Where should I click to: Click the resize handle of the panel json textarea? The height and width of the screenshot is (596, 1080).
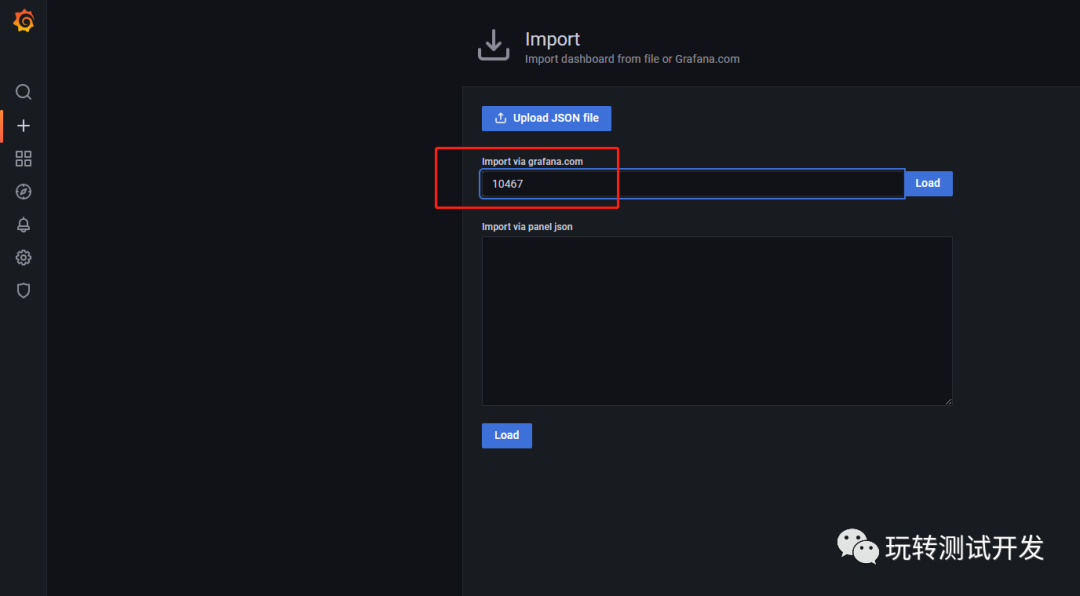(x=948, y=400)
